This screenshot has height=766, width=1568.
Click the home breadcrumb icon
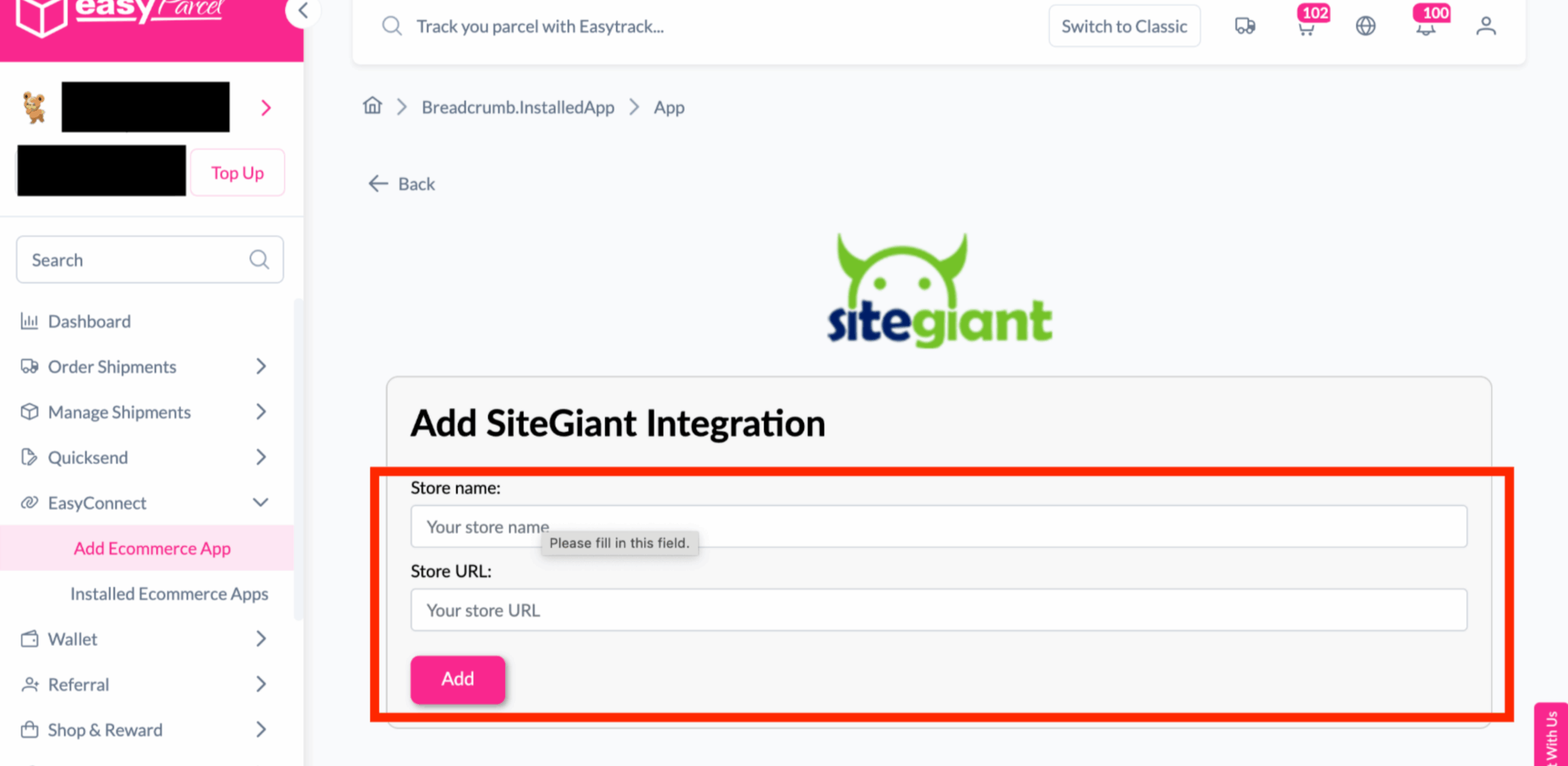tap(372, 106)
